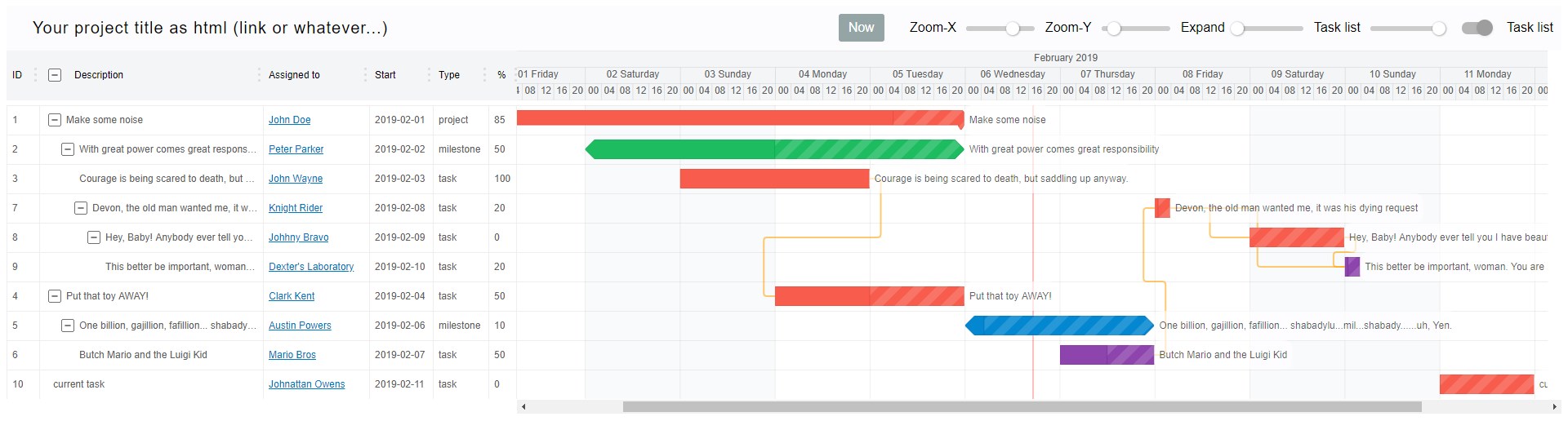Click the scrollbar left arrow
This screenshot has width=1568, height=421.
pos(523,406)
